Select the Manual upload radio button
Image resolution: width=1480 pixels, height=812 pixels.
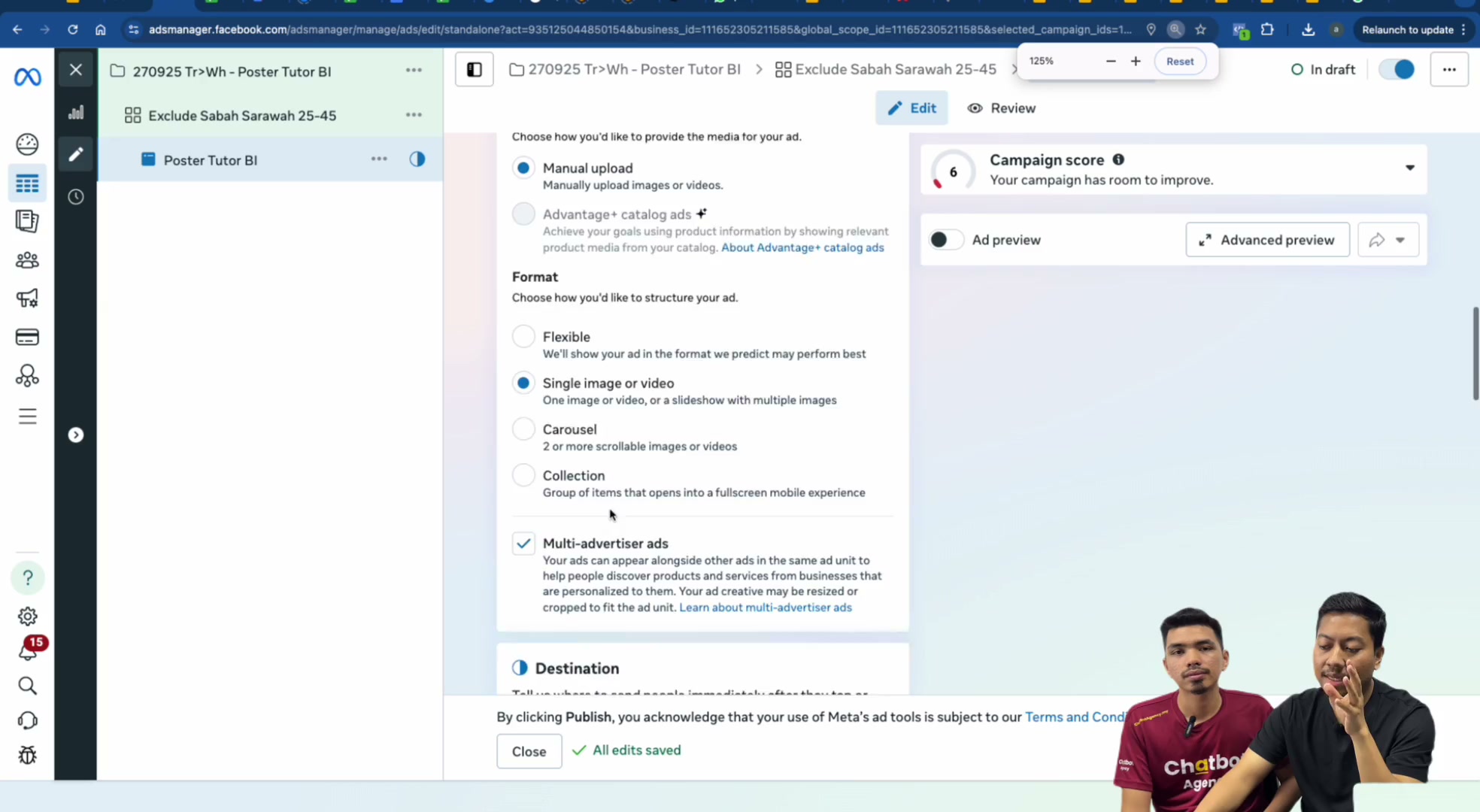coord(523,168)
